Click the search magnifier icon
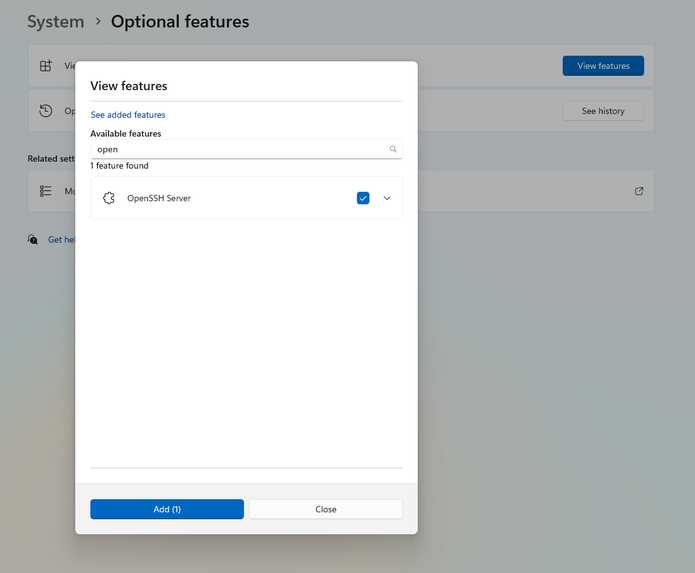This screenshot has height=573, width=695. 393,149
